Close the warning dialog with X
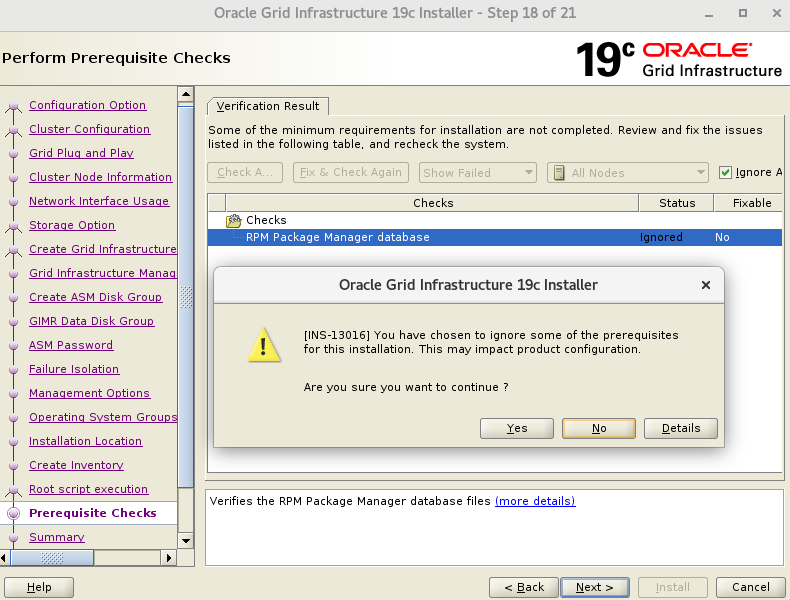The image size is (790, 600). 706,285
